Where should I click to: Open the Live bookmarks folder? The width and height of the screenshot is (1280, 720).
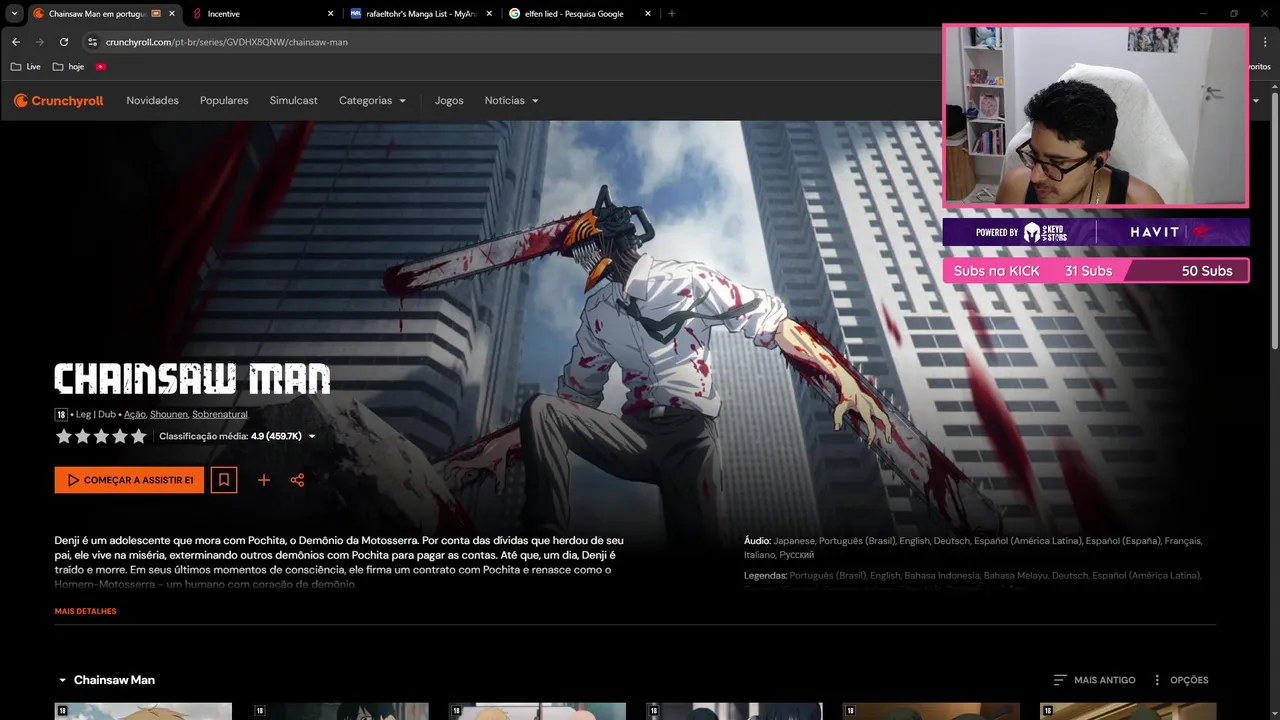pyautogui.click(x=26, y=67)
